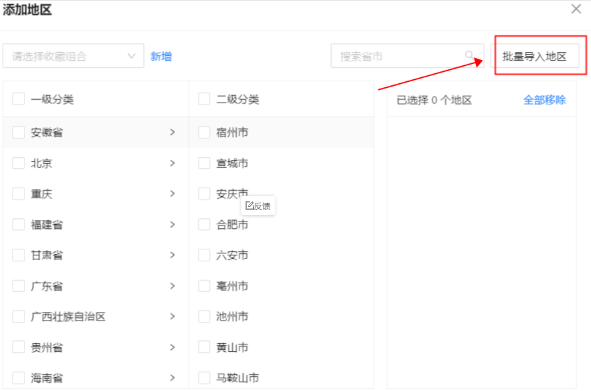This screenshot has height=391, width=591.
Task: Check the 甘肃省 checkbox
Action: click(x=18, y=255)
